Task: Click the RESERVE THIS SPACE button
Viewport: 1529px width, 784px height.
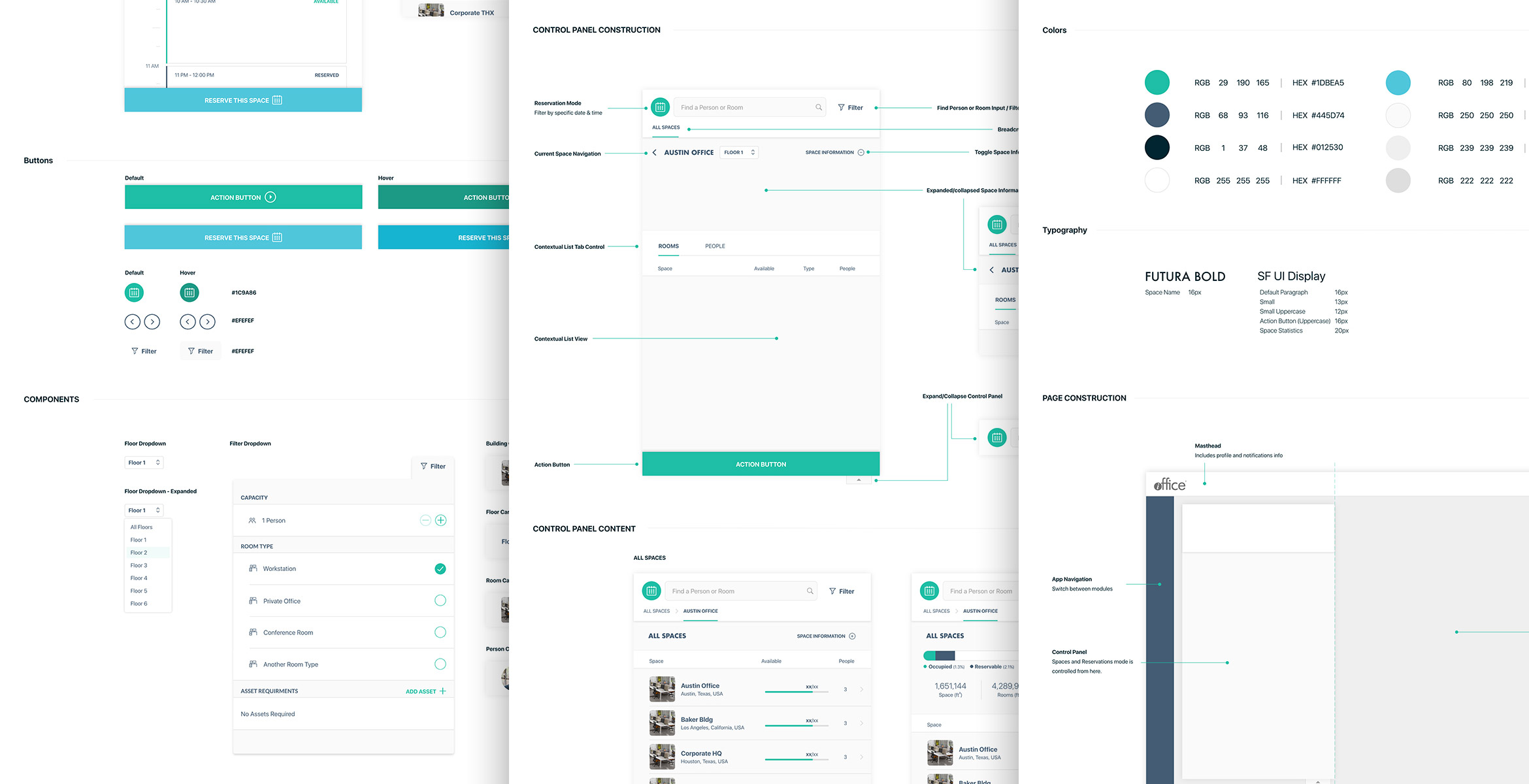Action: [243, 99]
